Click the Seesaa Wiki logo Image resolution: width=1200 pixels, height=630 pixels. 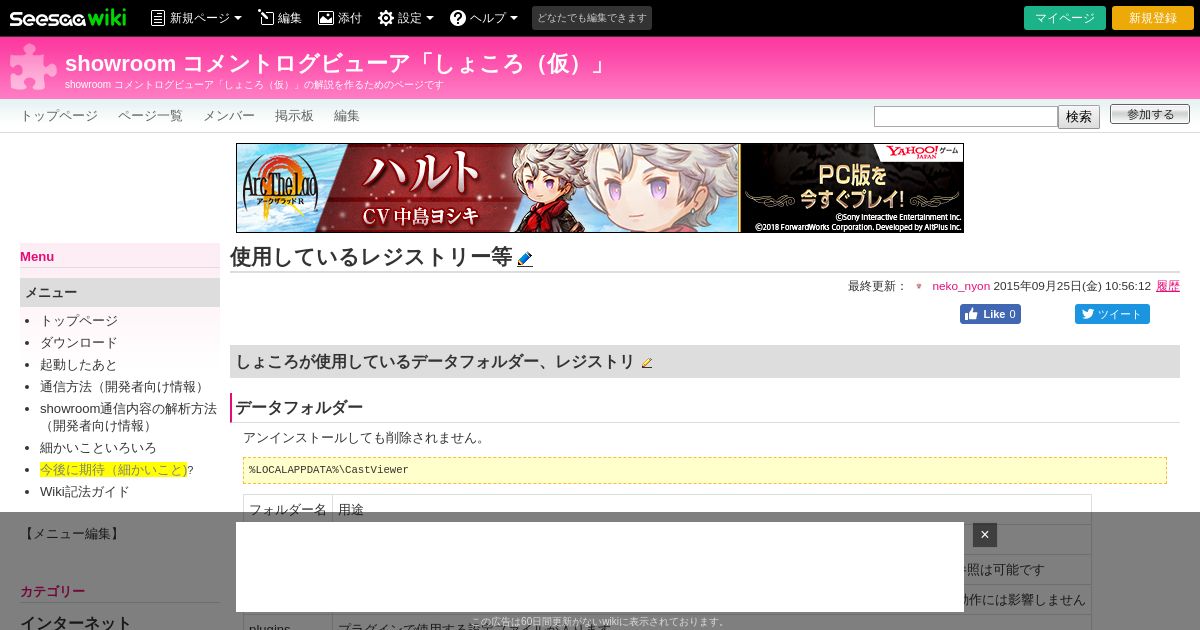click(68, 18)
